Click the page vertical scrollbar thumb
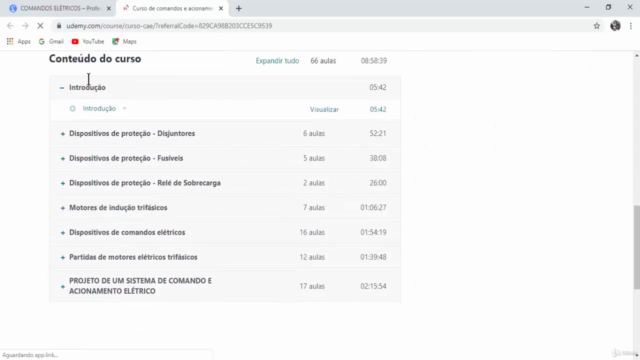Image resolution: width=640 pixels, height=360 pixels. point(636,247)
